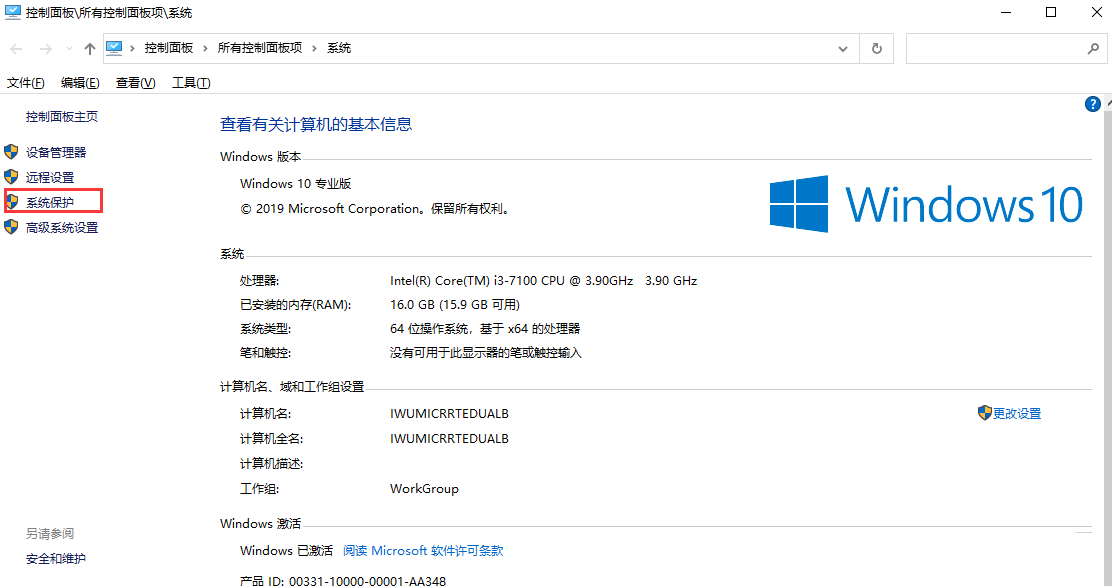
Task: Open the address bar history dropdown
Action: 843,49
